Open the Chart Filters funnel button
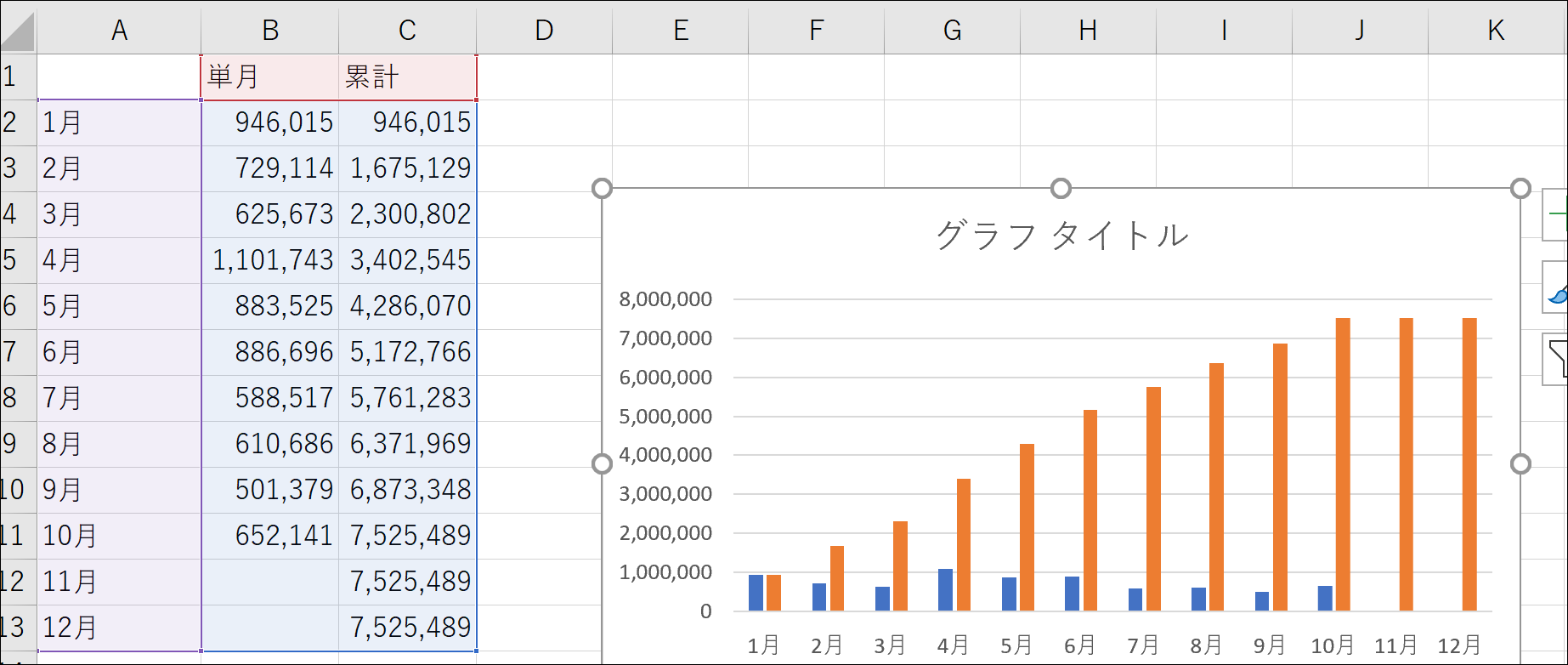This screenshot has width=1568, height=665. 1555,360
